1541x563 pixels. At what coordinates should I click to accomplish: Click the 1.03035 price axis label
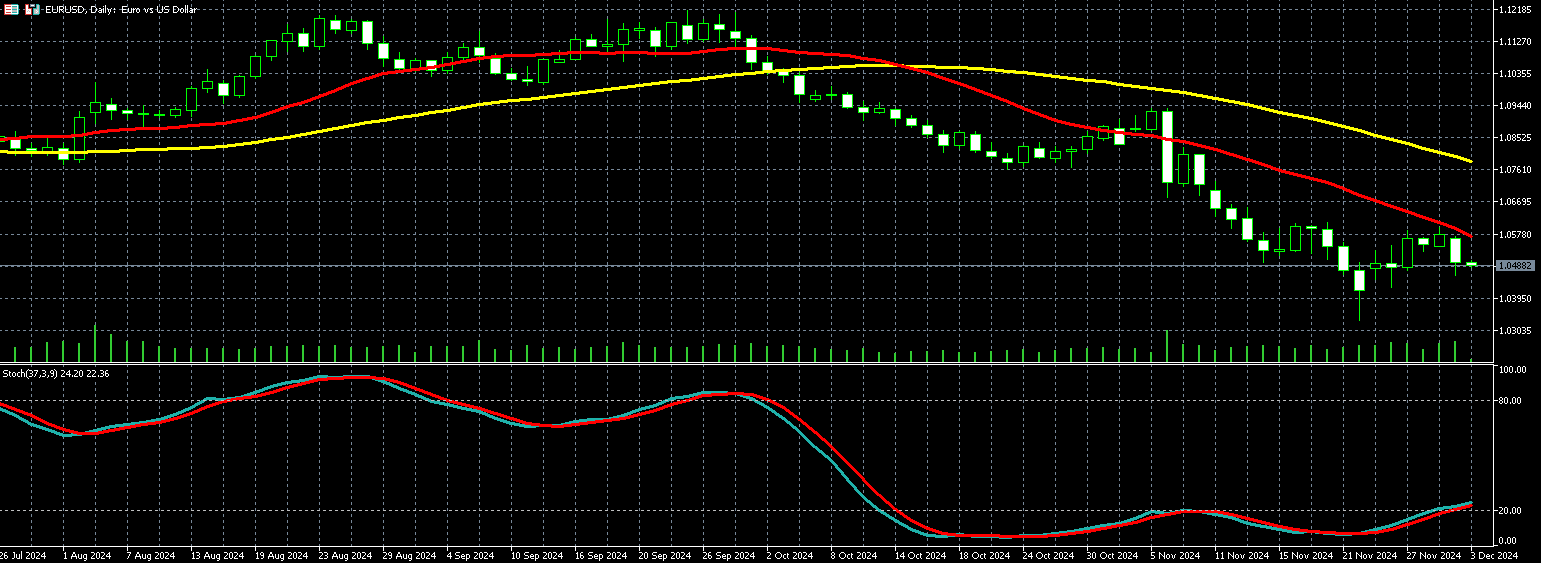(x=1516, y=330)
